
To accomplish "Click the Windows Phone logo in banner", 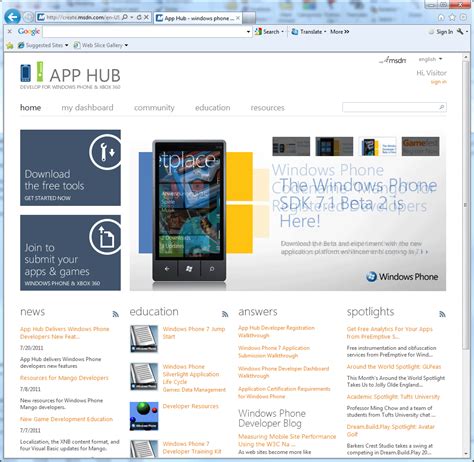I will [402, 277].
